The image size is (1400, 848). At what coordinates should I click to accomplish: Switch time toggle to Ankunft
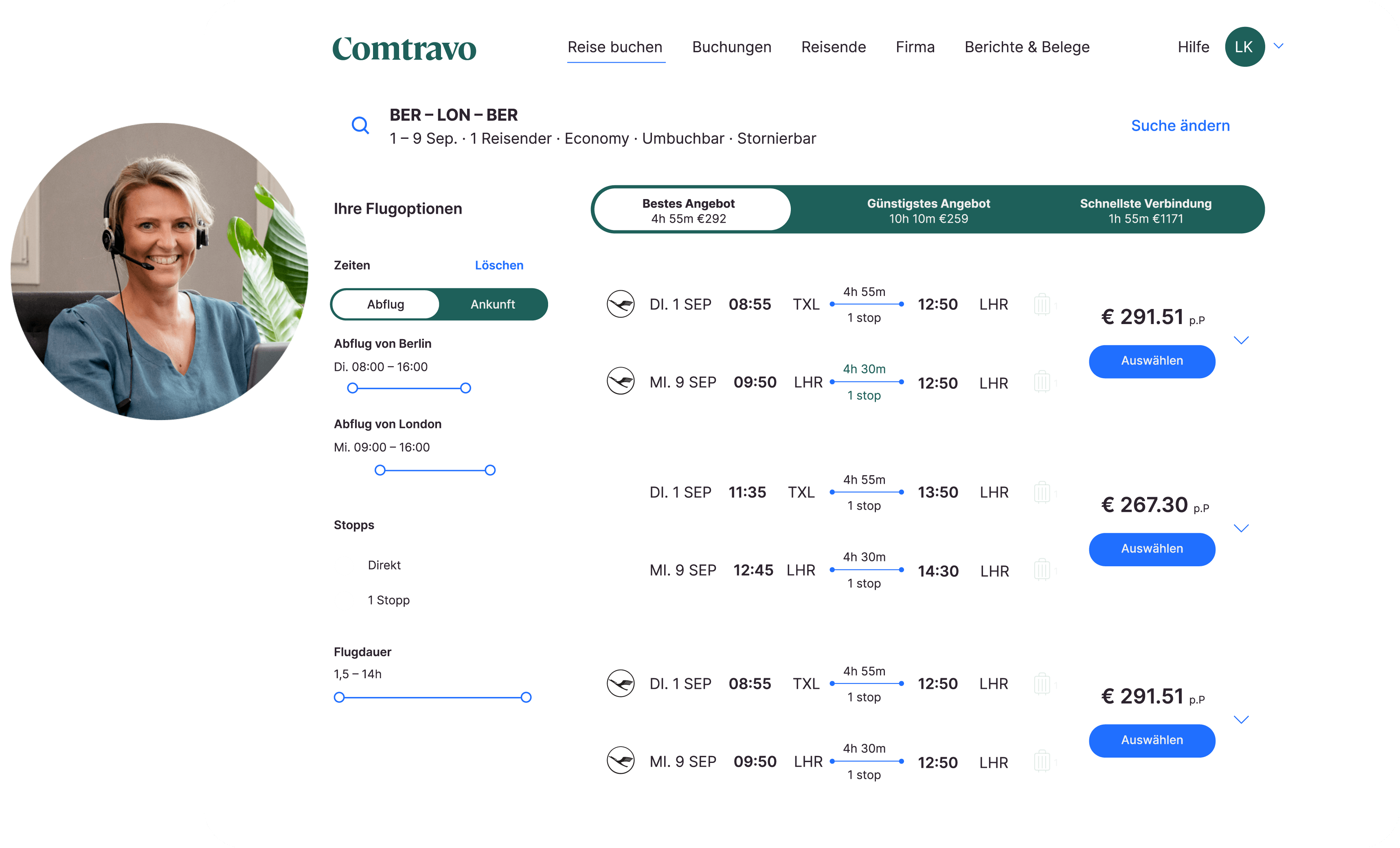tap(493, 305)
